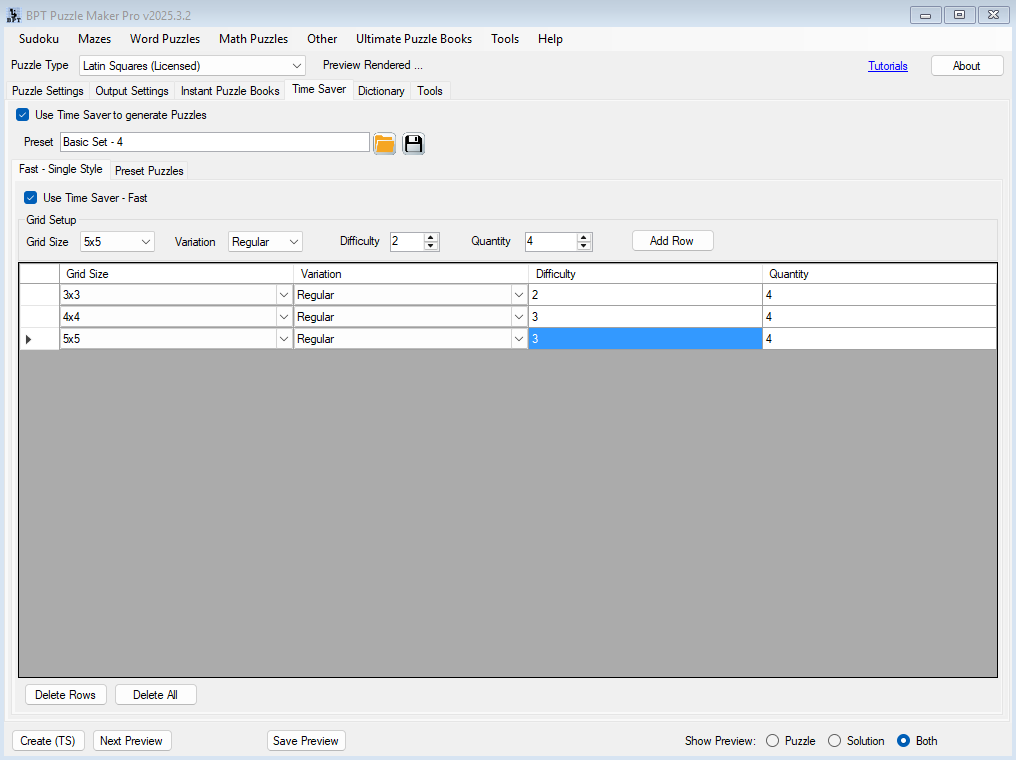
Task: Open the Tutorials link
Action: pos(887,66)
